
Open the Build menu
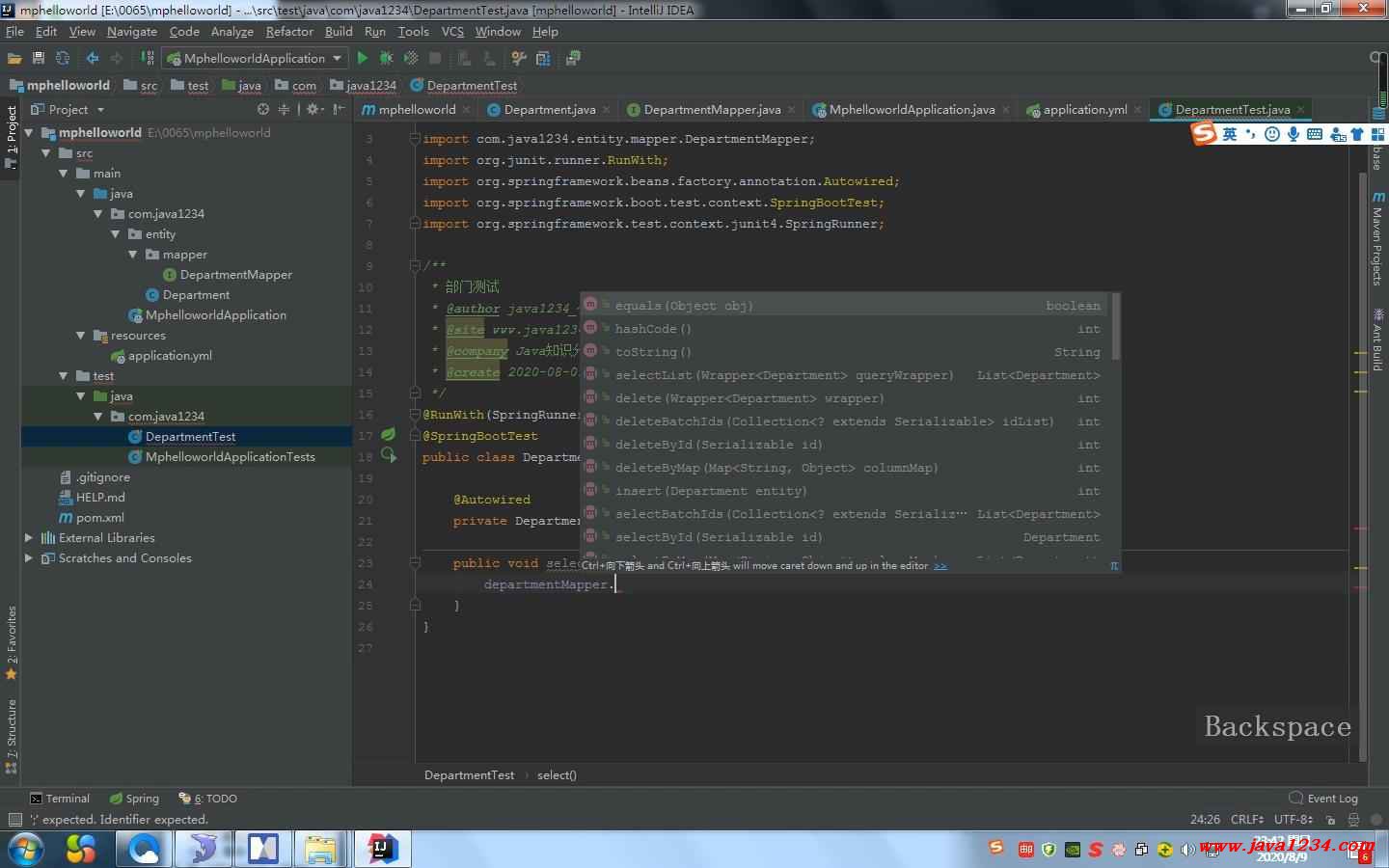pos(339,32)
